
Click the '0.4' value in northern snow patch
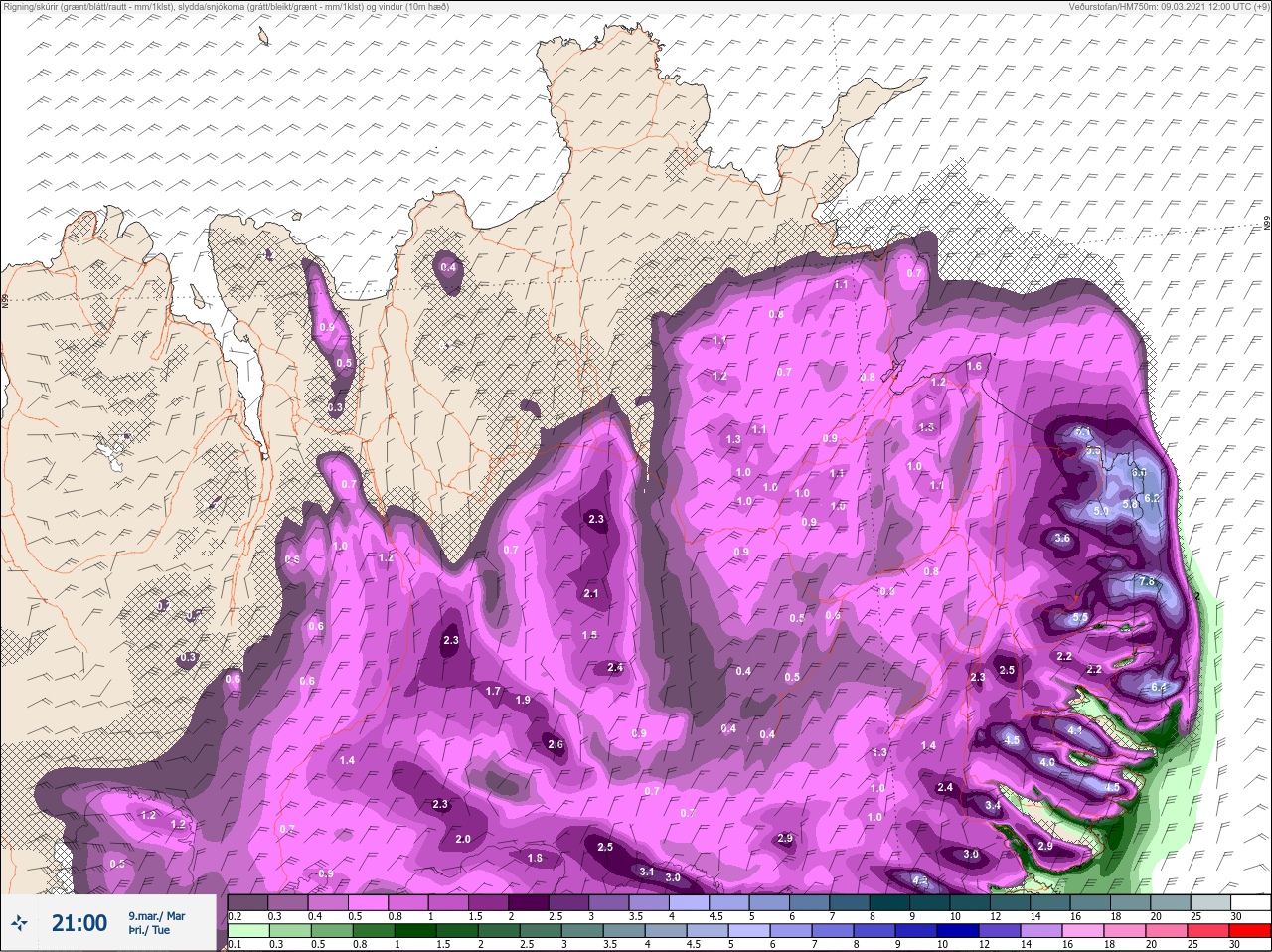[448, 267]
